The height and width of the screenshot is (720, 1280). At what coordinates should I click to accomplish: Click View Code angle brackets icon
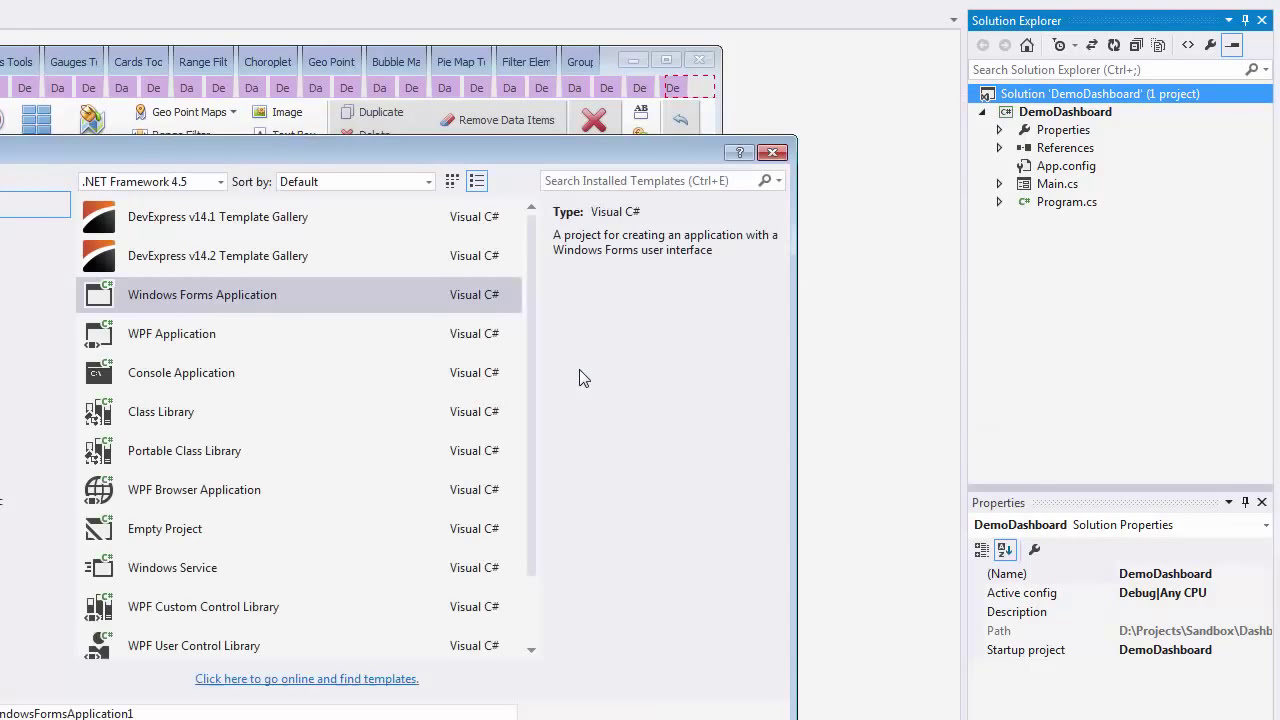[x=1188, y=45]
